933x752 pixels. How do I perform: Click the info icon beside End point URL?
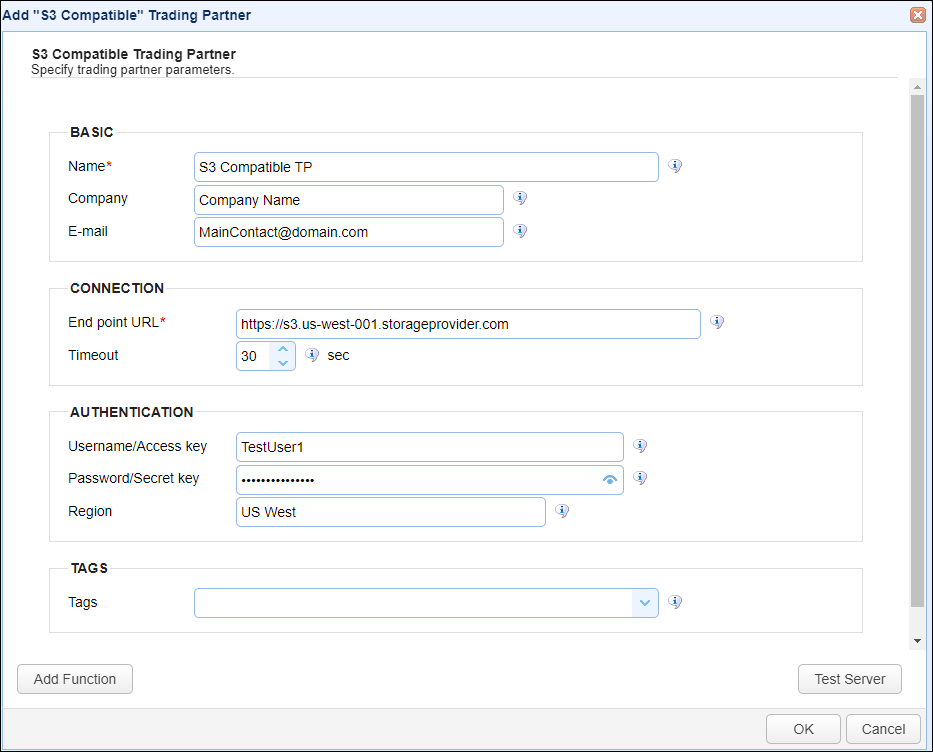[x=717, y=322]
